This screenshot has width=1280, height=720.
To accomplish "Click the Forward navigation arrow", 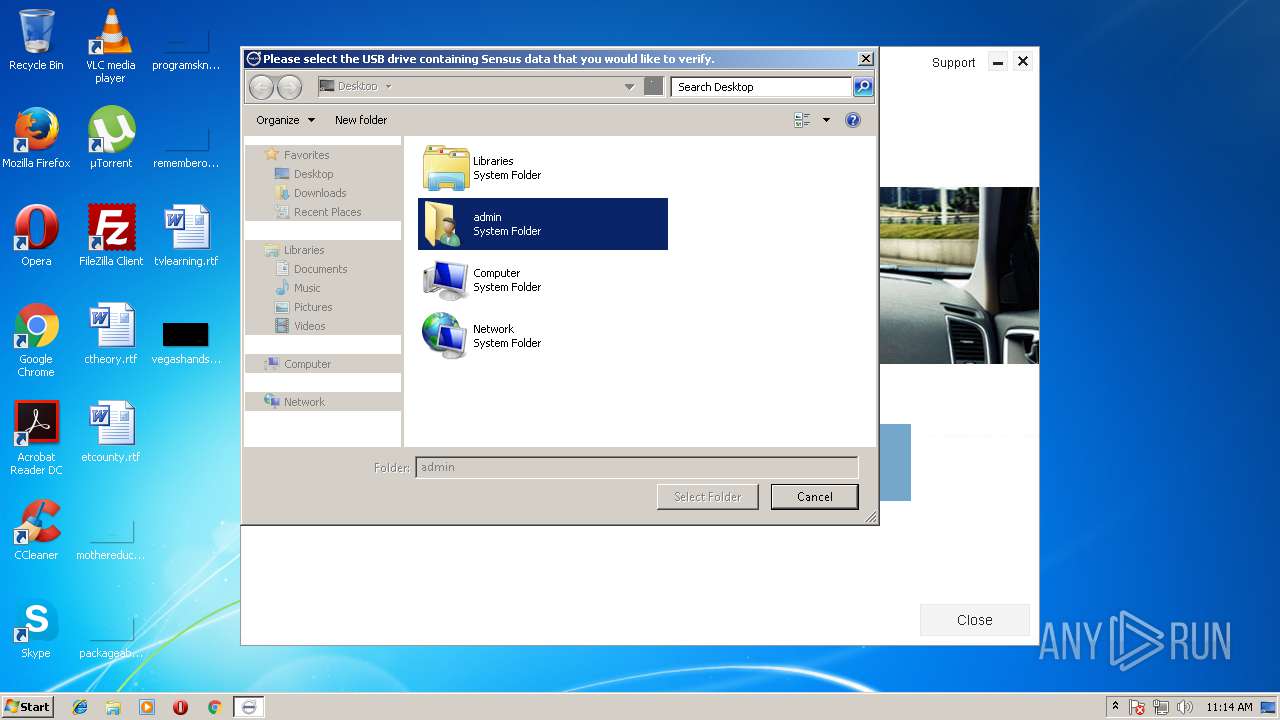I will [x=289, y=87].
